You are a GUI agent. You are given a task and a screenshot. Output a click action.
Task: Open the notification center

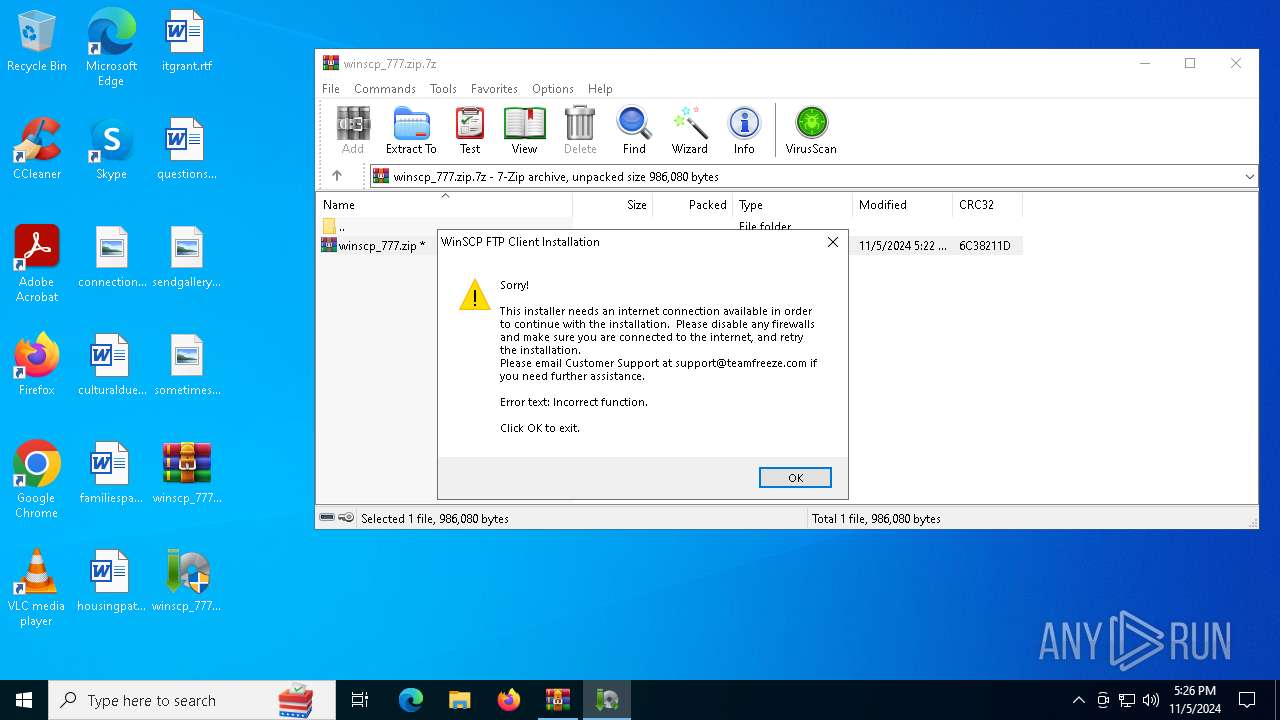1247,700
